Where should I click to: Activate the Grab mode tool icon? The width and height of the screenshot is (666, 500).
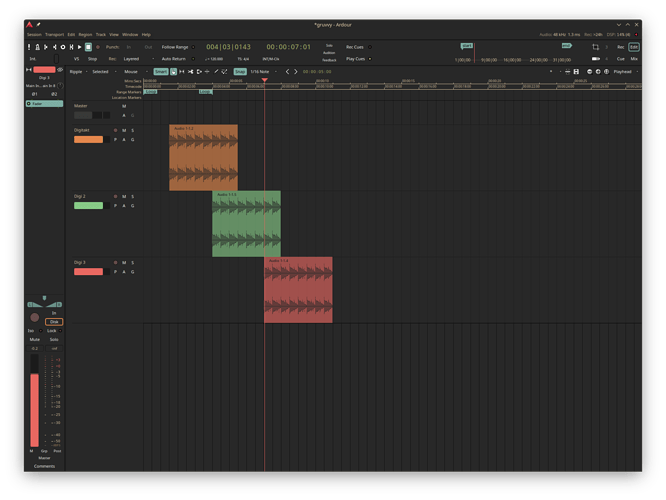(173, 72)
